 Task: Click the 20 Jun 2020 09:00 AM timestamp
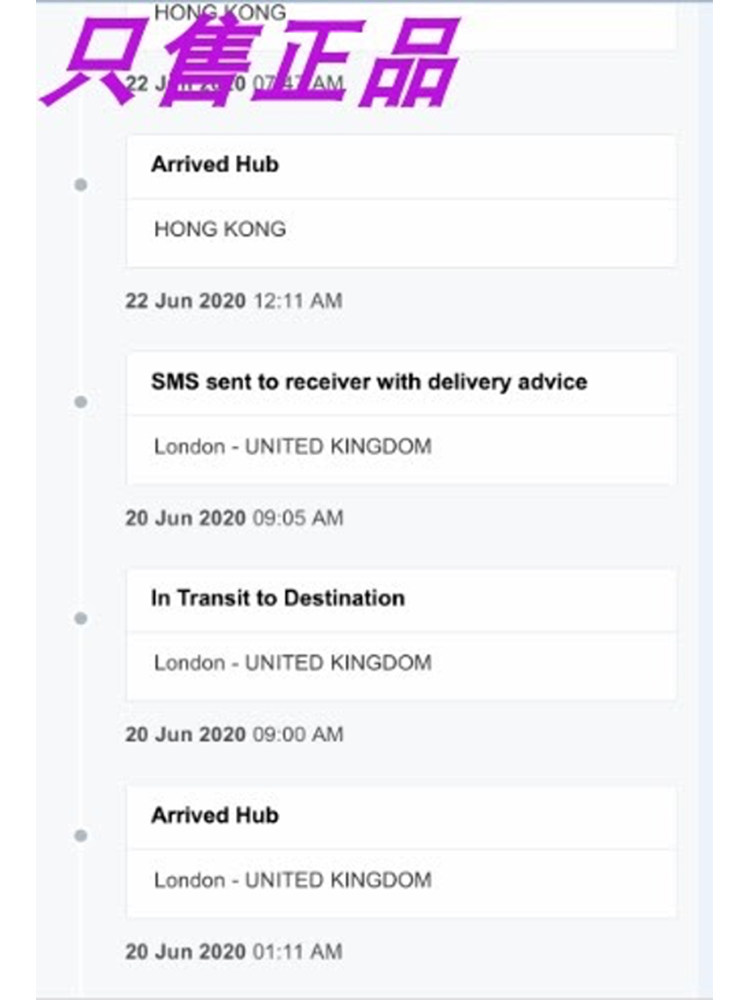coord(233,734)
